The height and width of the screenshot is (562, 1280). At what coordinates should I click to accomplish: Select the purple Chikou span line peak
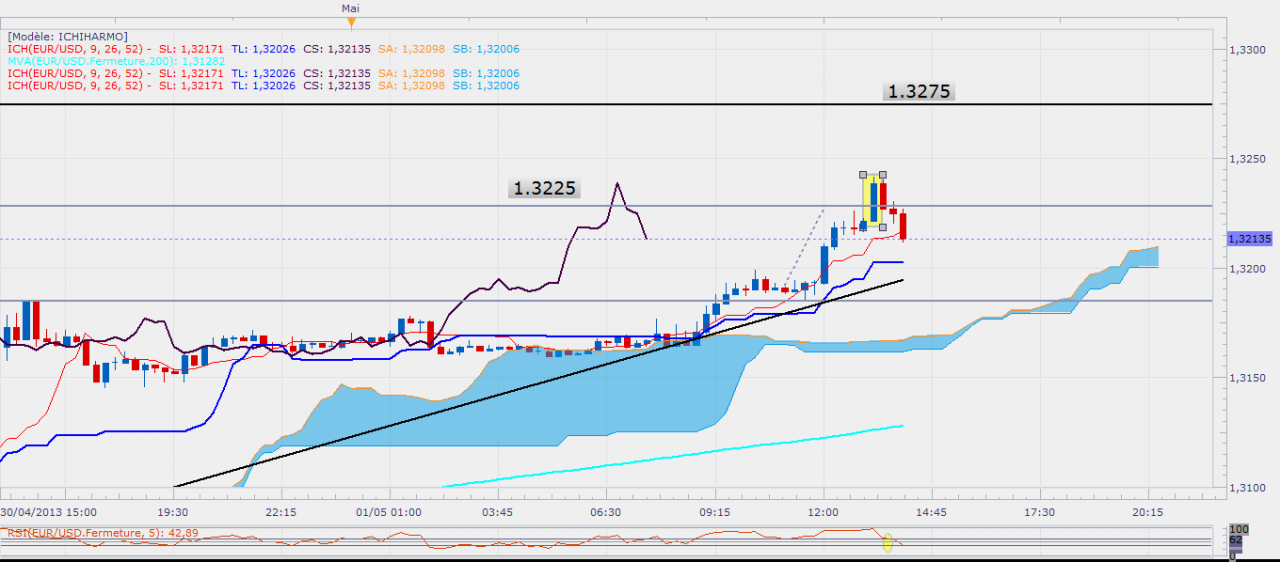pos(617,185)
